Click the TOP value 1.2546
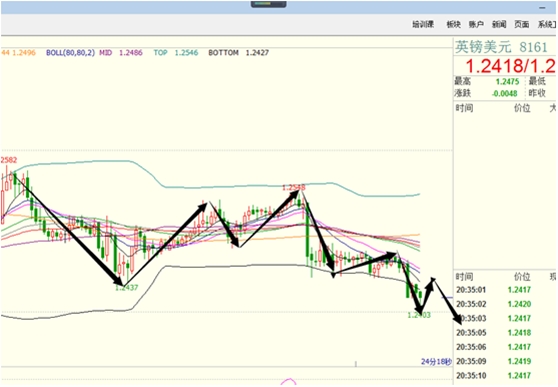 186,53
